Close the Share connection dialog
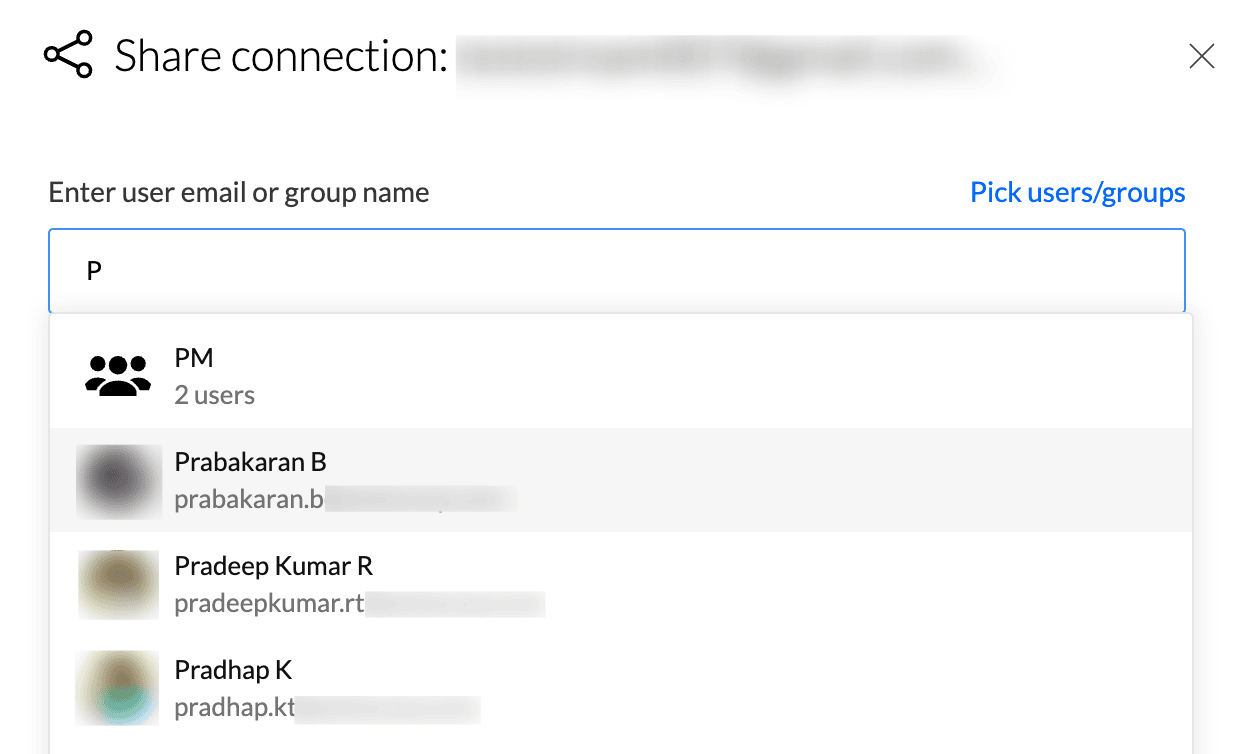 pyautogui.click(x=1201, y=57)
